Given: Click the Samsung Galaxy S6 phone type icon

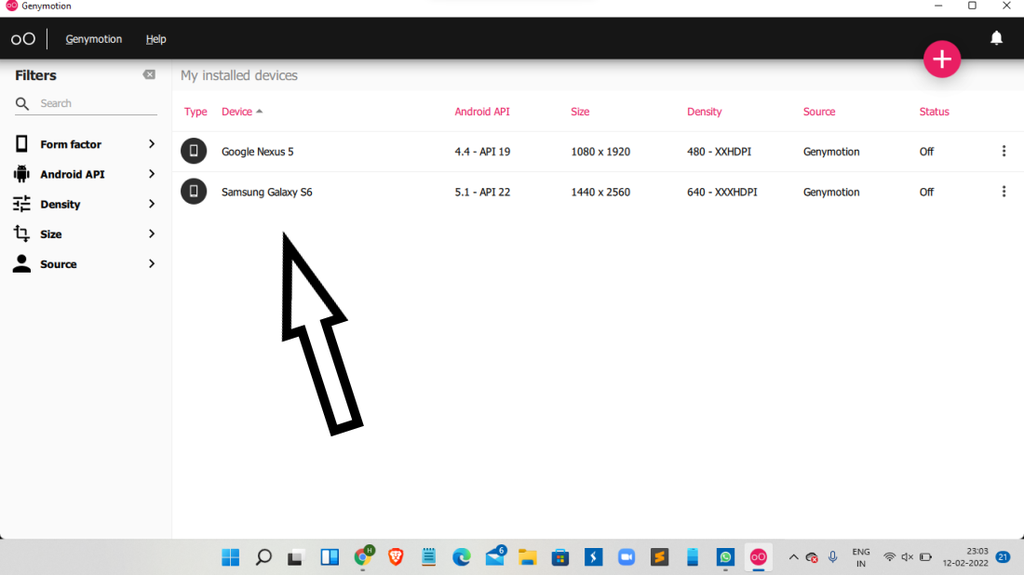Looking at the screenshot, I should point(193,191).
